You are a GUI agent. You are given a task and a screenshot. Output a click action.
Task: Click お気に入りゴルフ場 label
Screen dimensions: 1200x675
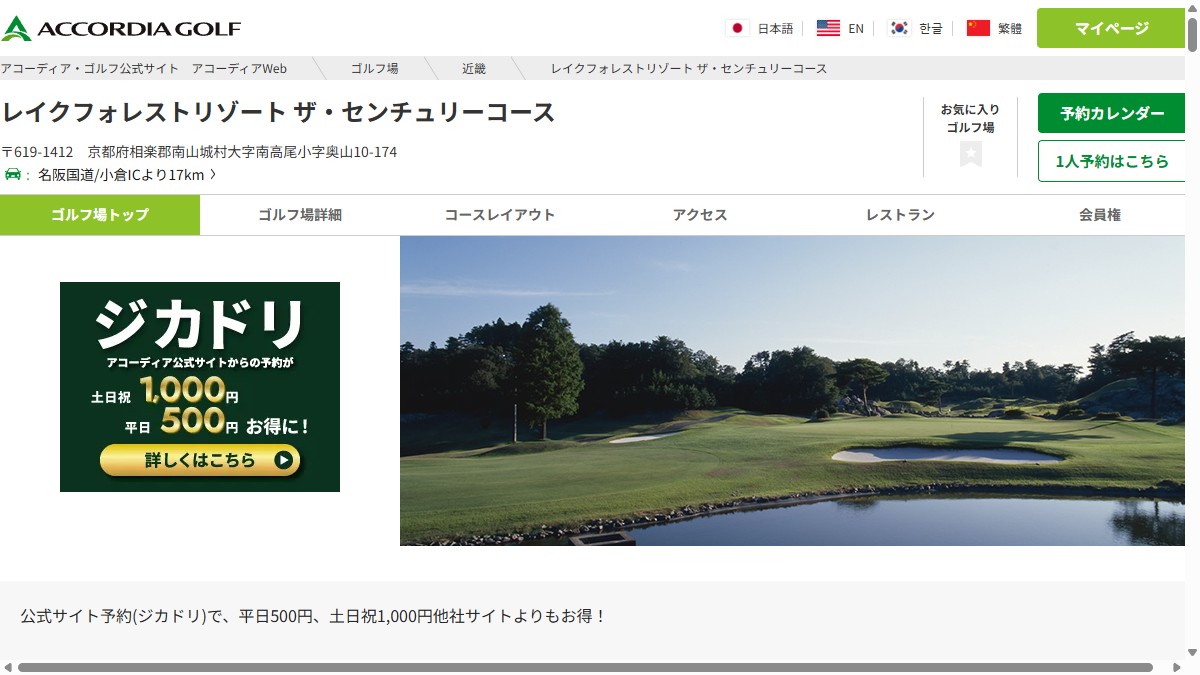click(x=970, y=118)
